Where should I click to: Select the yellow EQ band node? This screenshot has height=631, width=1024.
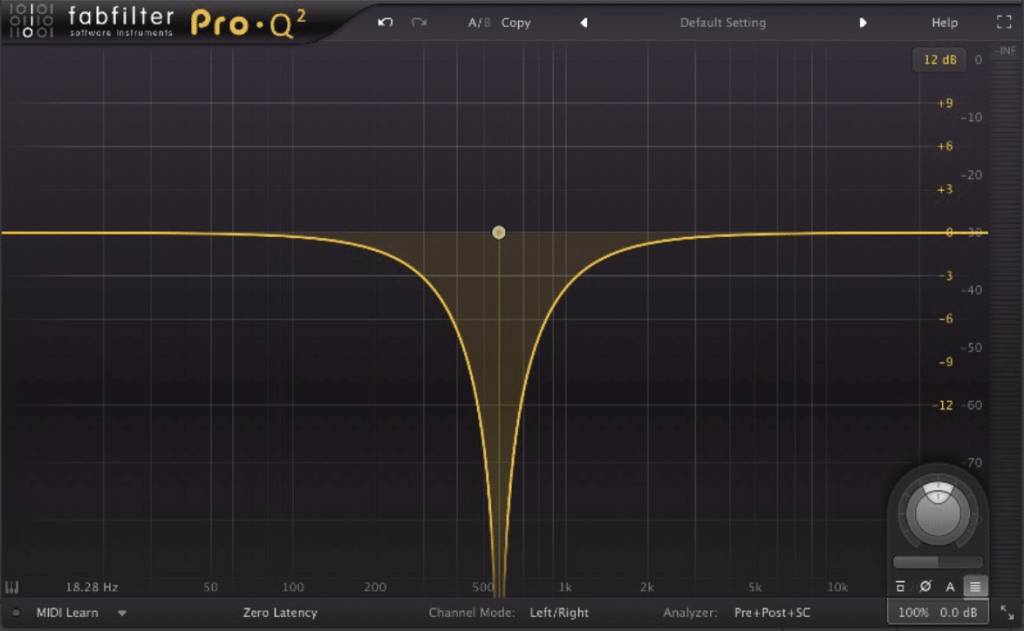coord(499,232)
